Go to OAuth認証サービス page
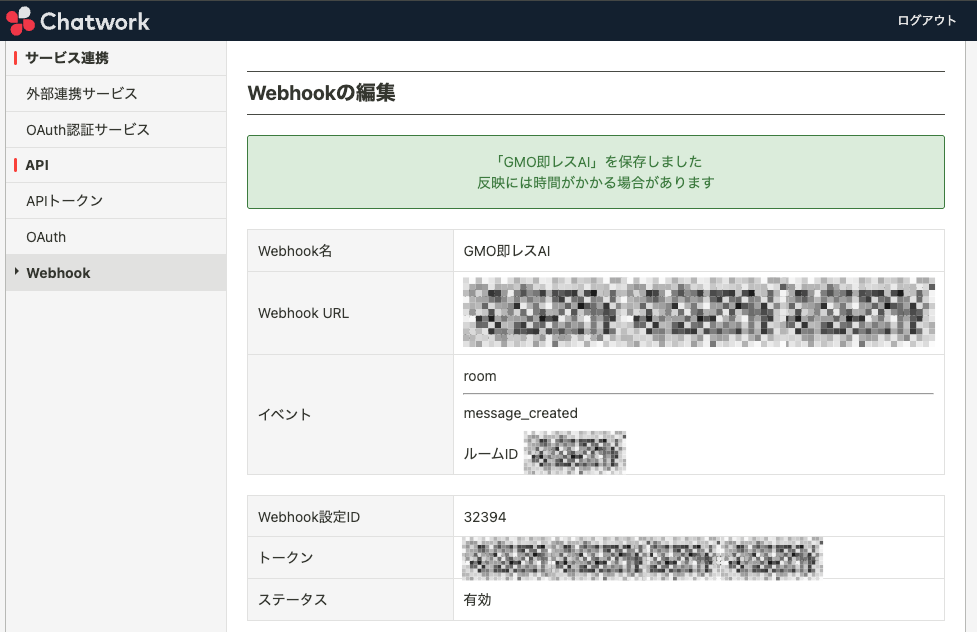Image resolution: width=977 pixels, height=632 pixels. tap(88, 130)
